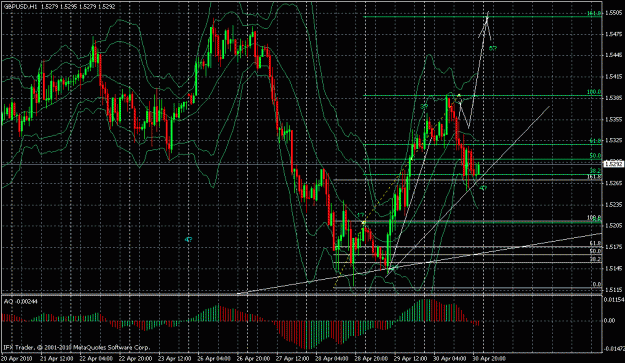Click the 28 Apr 20:00 time label

tap(371, 358)
